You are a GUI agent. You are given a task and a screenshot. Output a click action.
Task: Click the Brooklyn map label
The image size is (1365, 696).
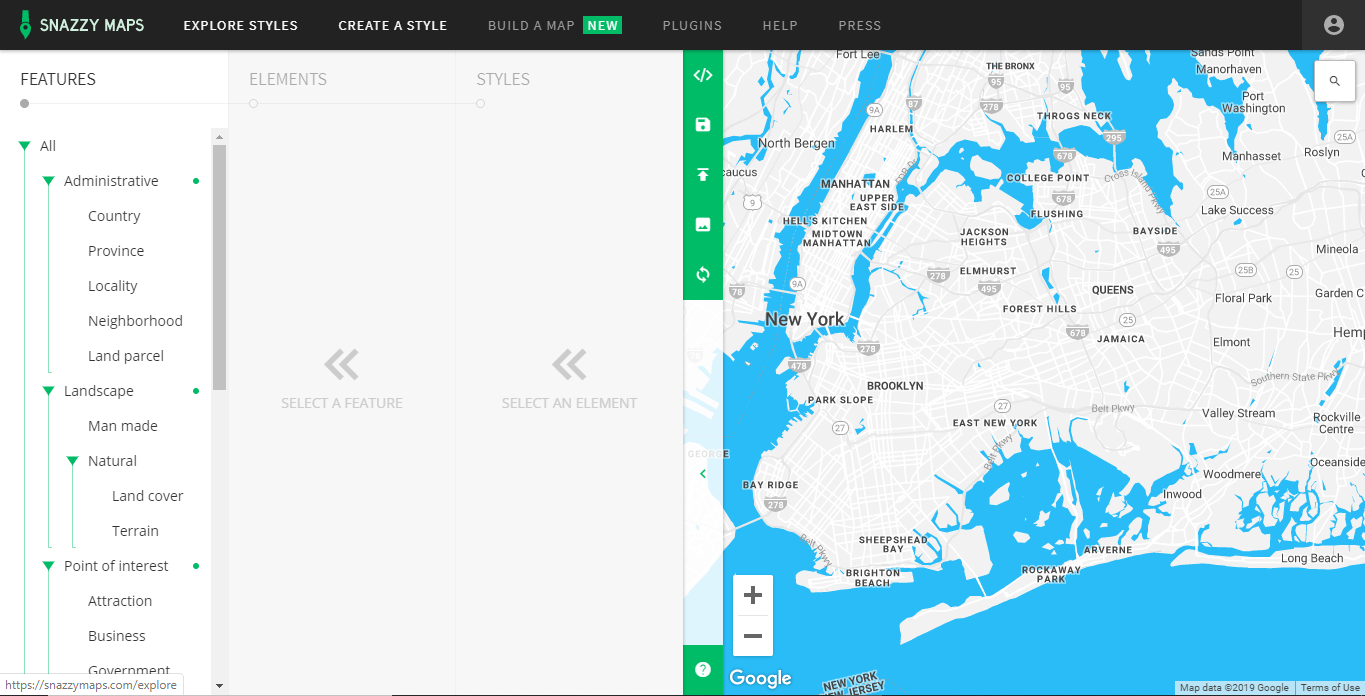tap(895, 386)
